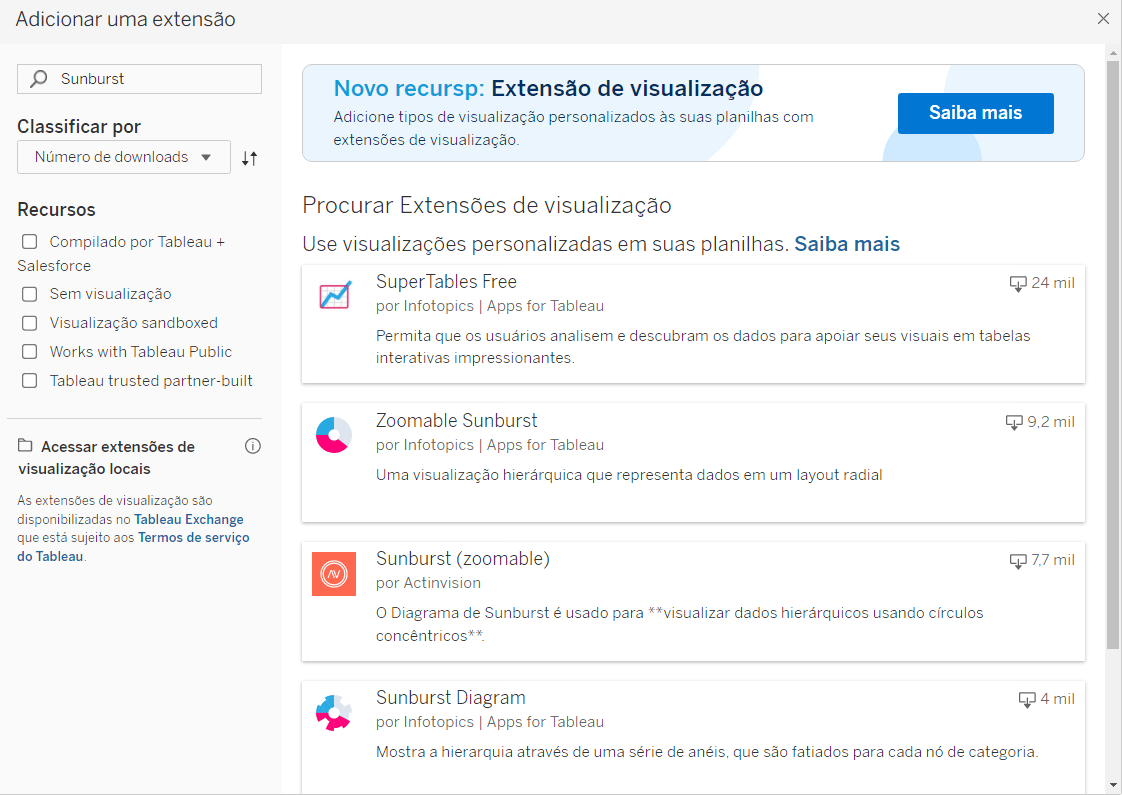Screen dimensions: 1122x795
Task: Click the sort order toggle arrows icon
Action: (250, 158)
